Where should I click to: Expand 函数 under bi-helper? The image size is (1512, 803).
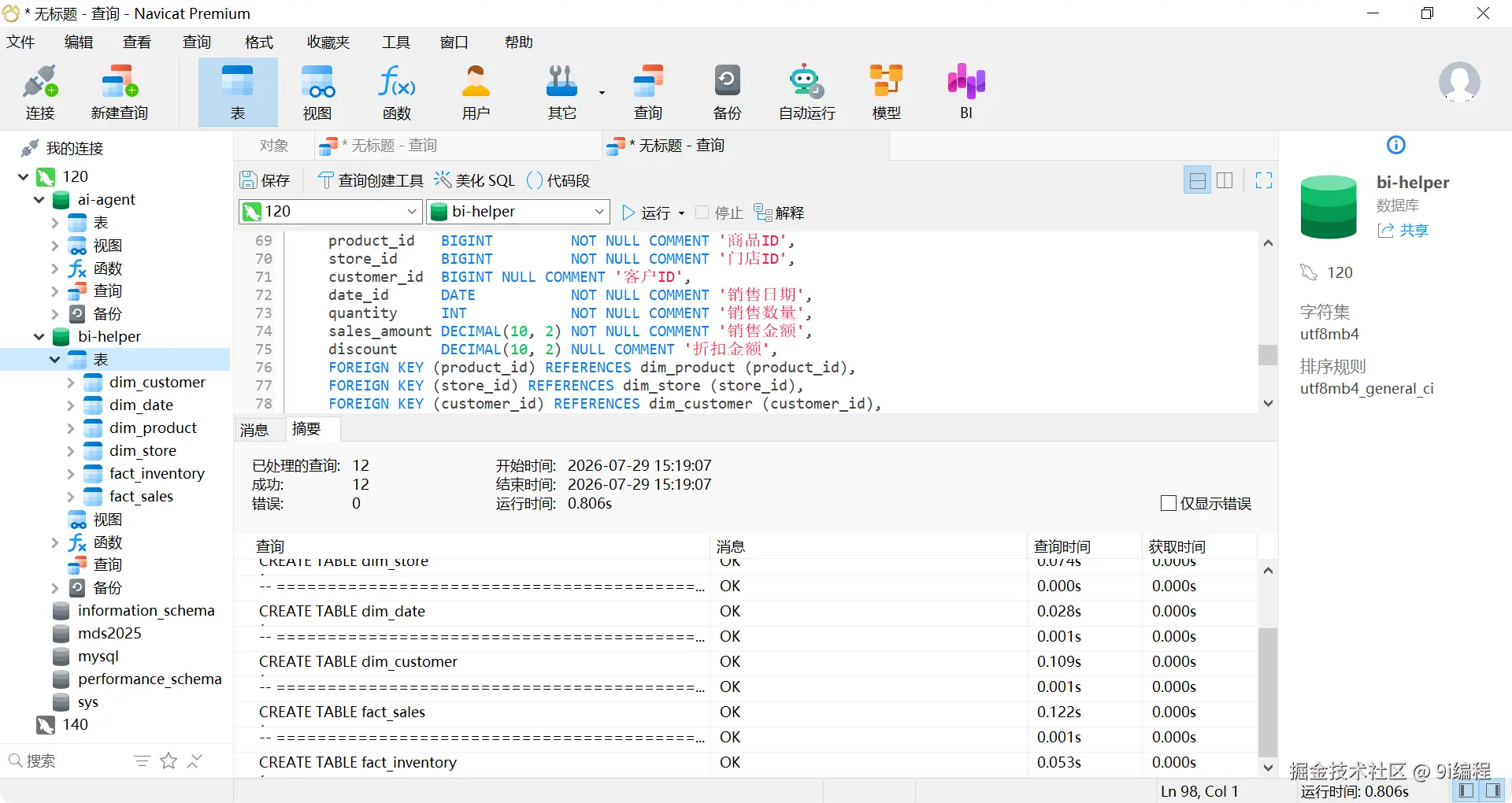[54, 542]
